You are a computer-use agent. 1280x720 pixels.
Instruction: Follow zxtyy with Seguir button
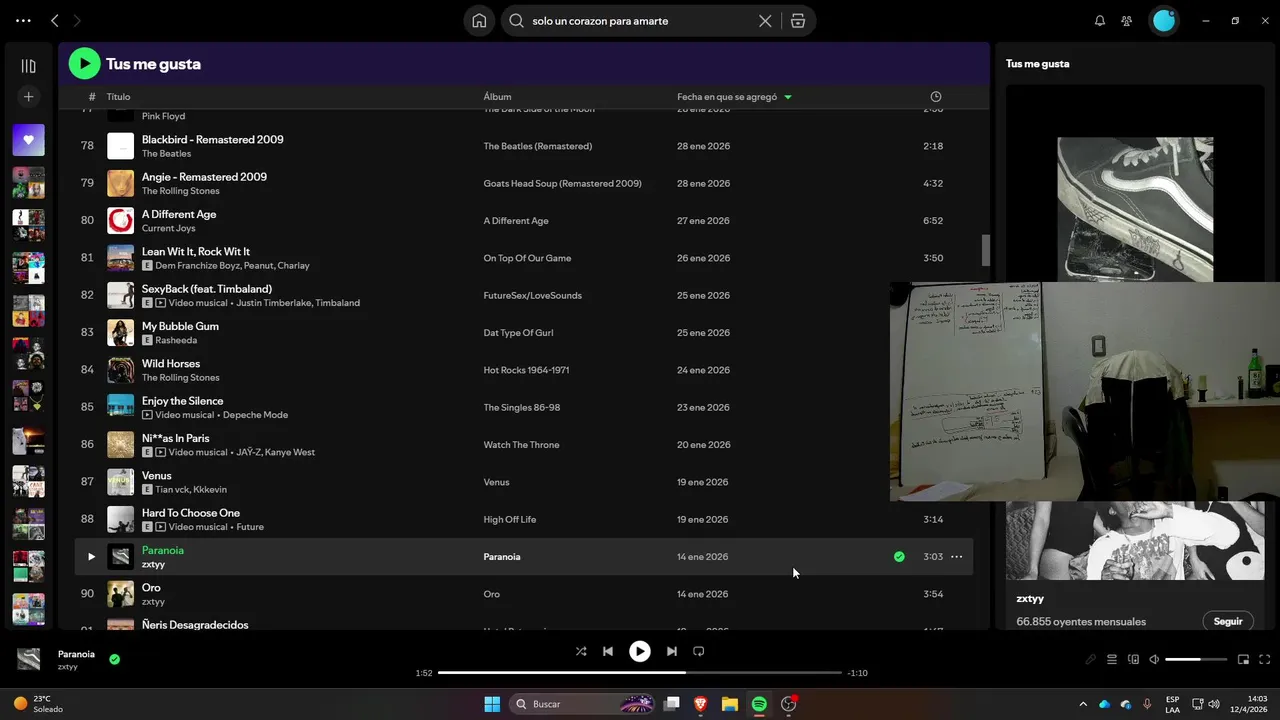(1228, 621)
